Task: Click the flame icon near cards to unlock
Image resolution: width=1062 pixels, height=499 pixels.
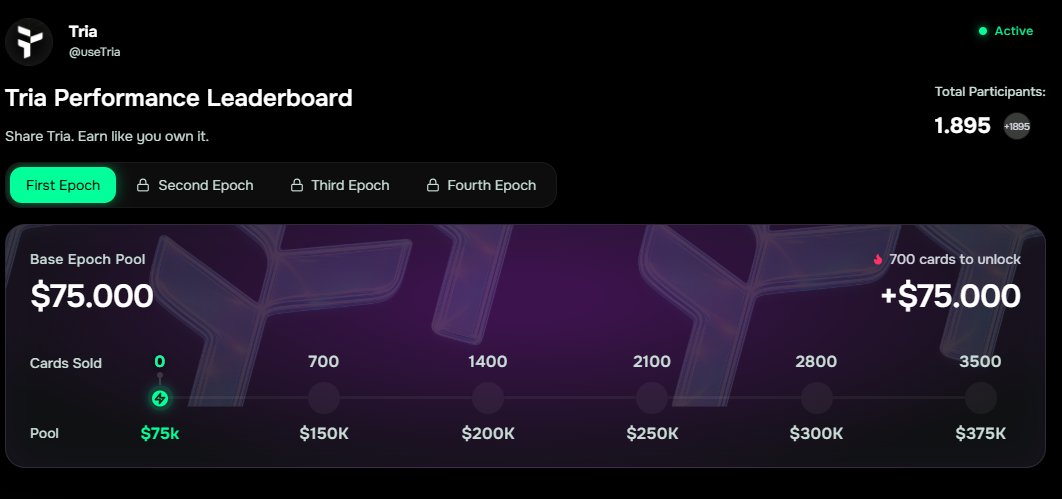Action: click(x=878, y=260)
